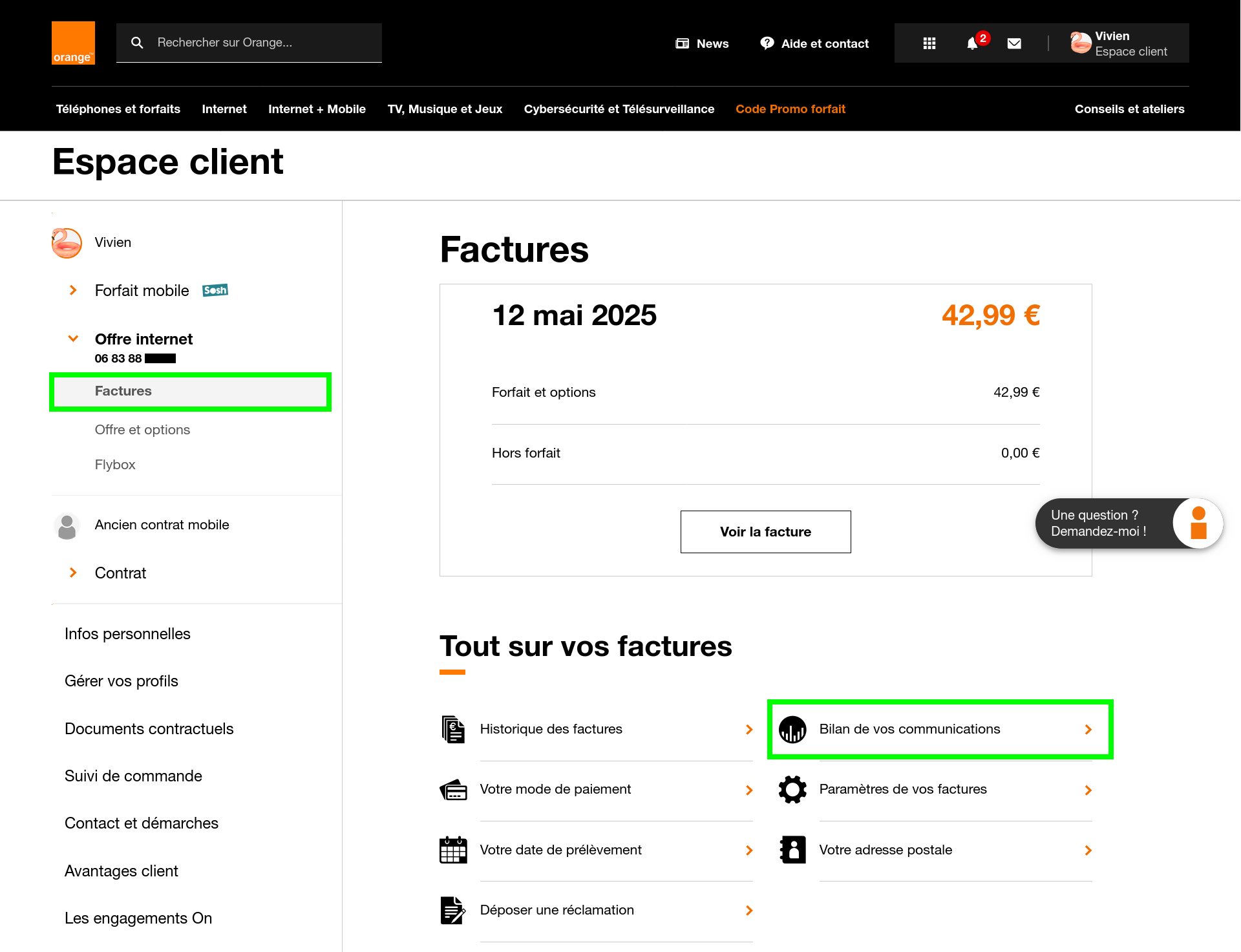Click the Historique des factures arrow
1241x952 pixels.
pyautogui.click(x=749, y=730)
